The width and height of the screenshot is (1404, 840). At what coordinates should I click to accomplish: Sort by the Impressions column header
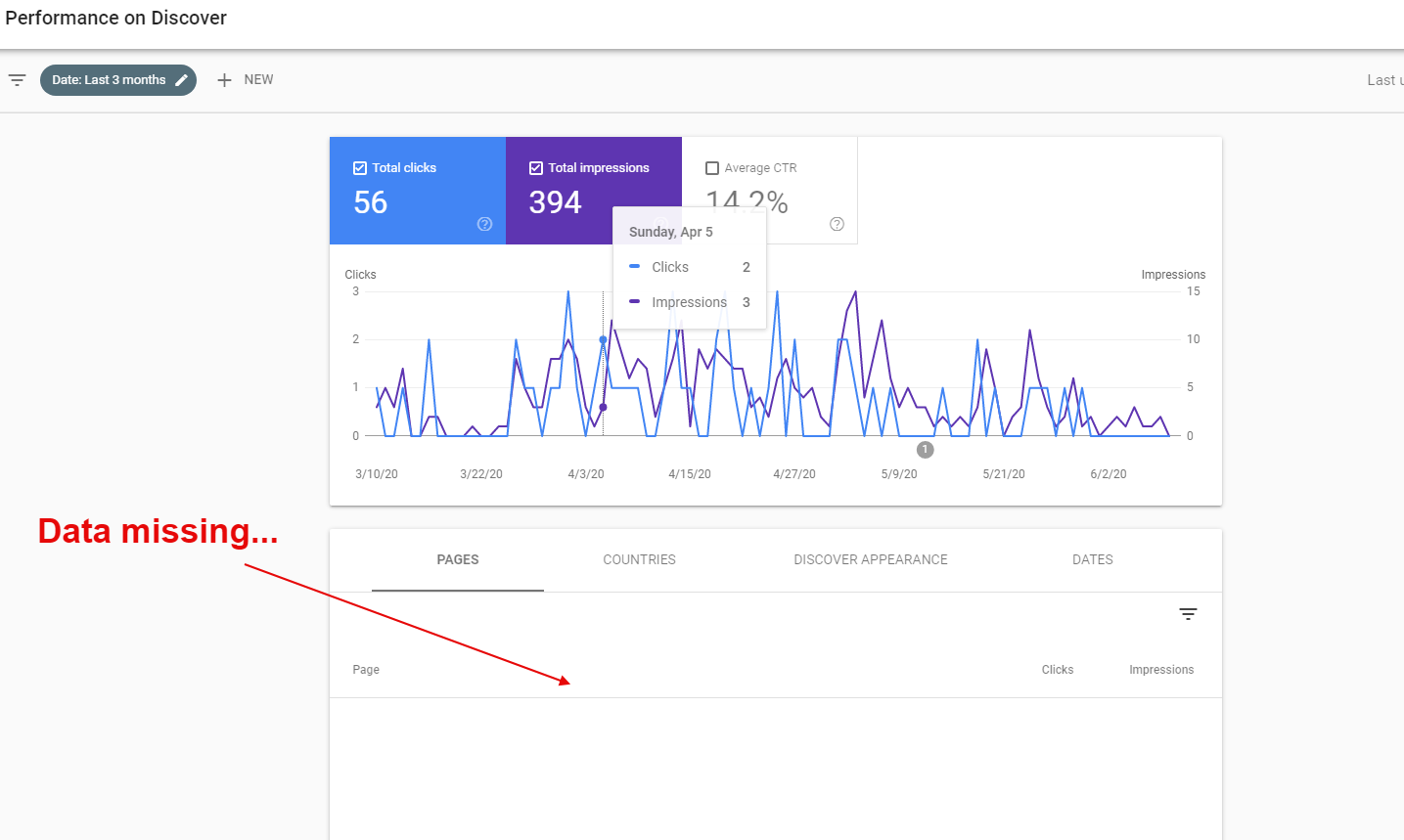(1161, 670)
